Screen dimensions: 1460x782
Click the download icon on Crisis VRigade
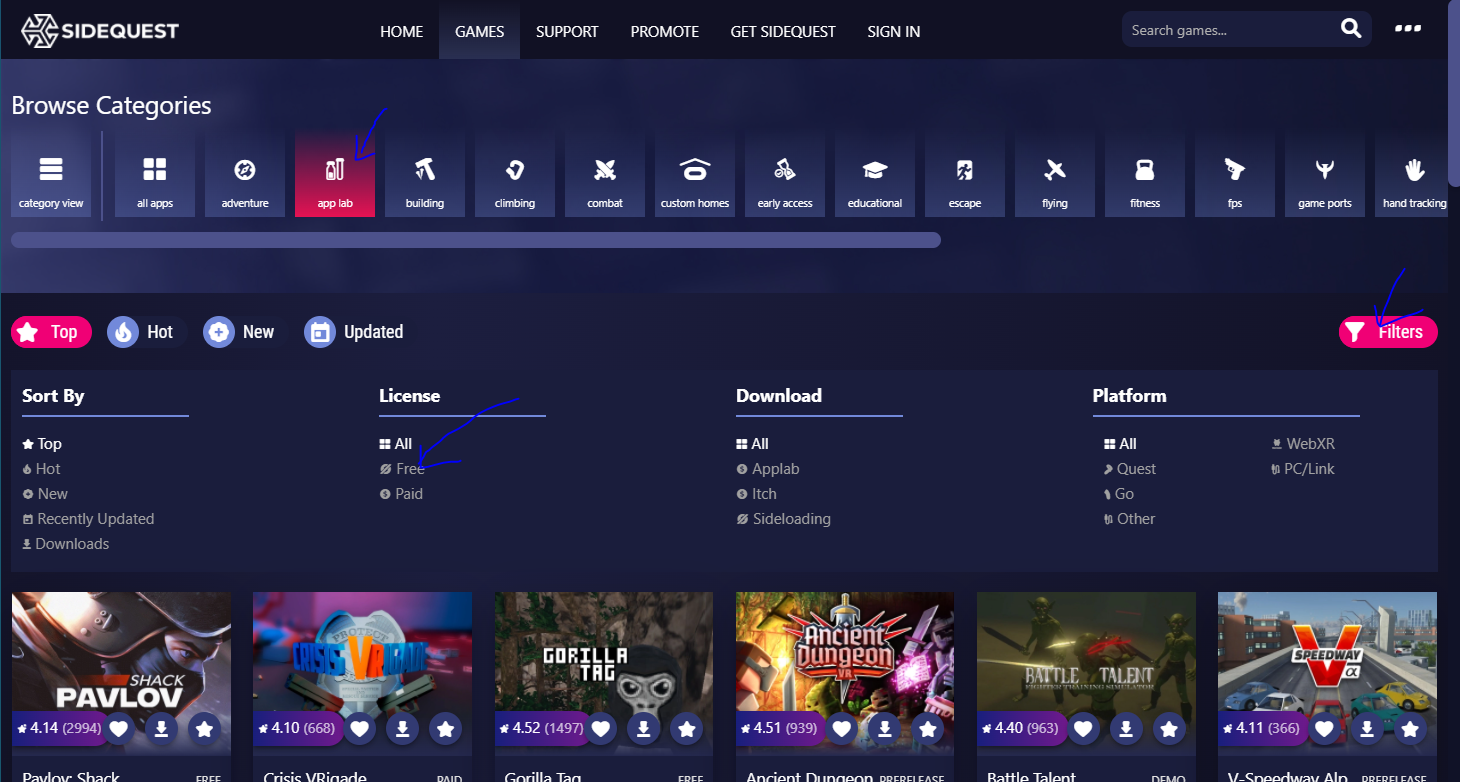(x=402, y=729)
